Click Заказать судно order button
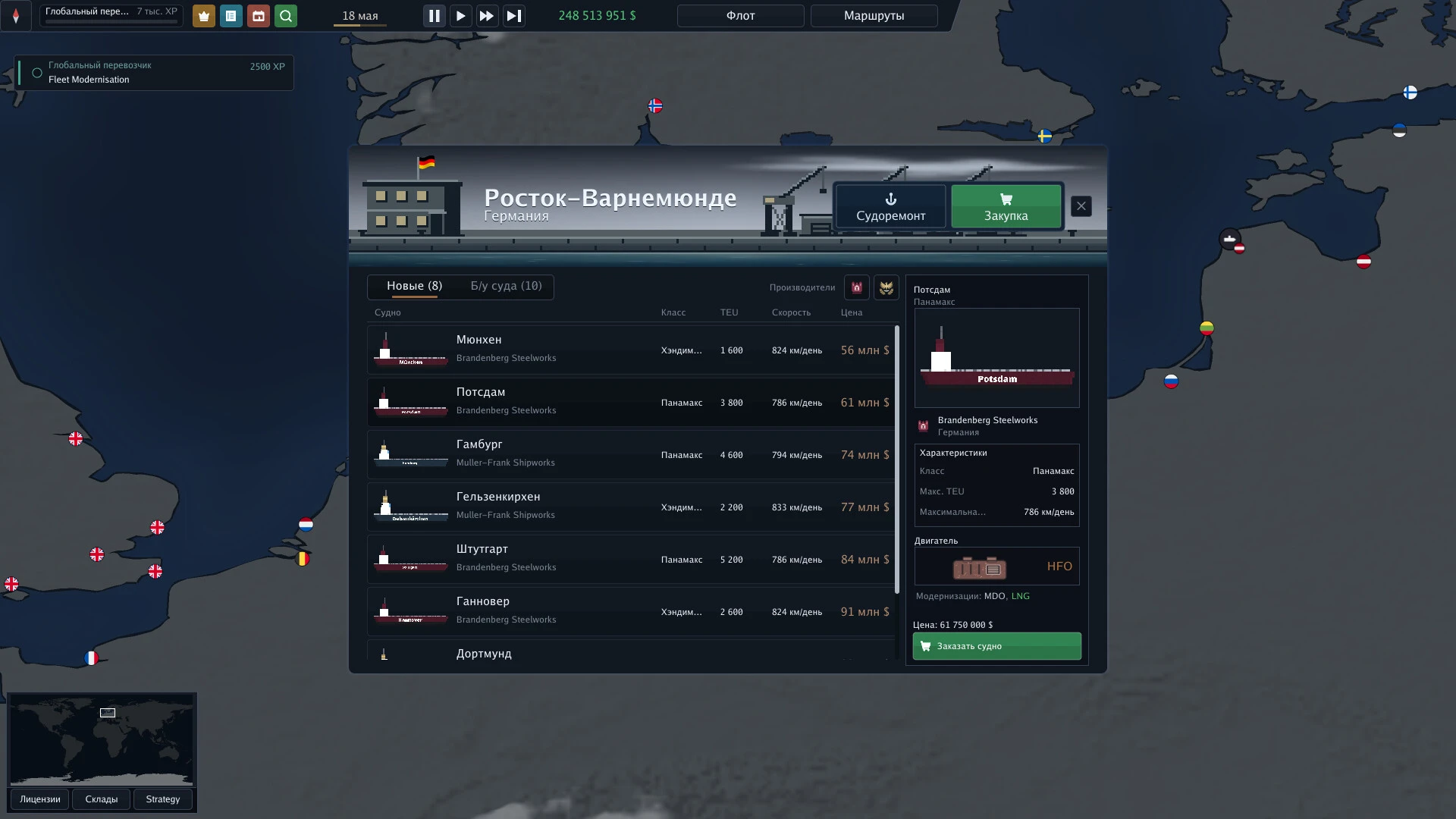Viewport: 1456px width, 819px height. [997, 646]
